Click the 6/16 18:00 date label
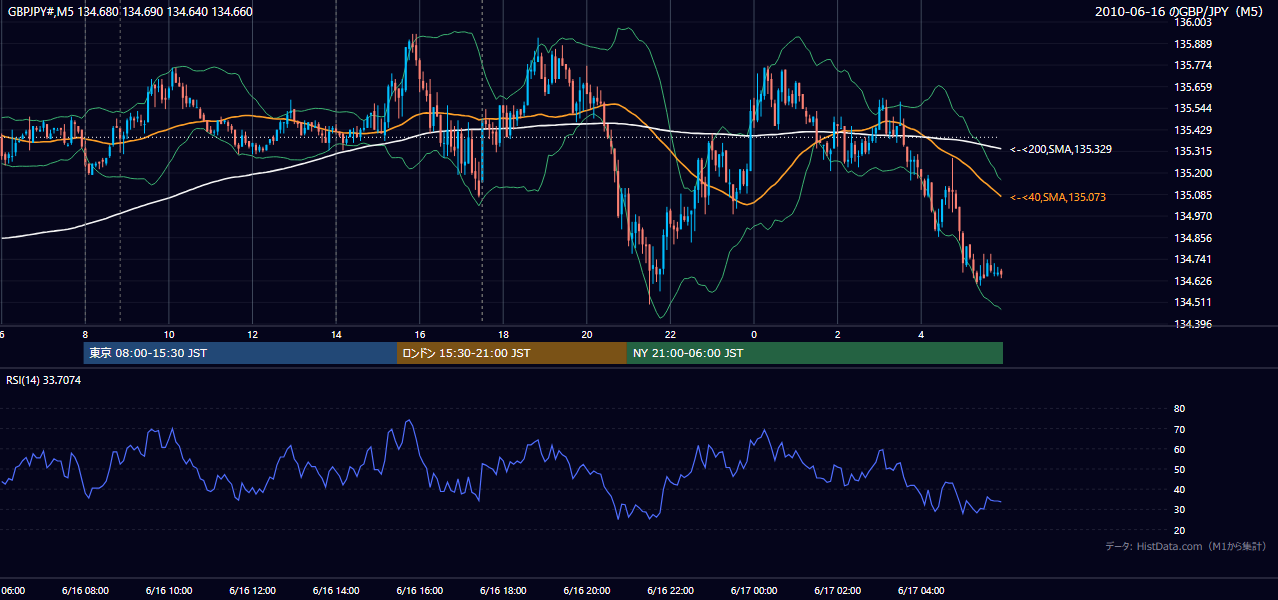Screen dimensions: 1278x600 point(504,590)
